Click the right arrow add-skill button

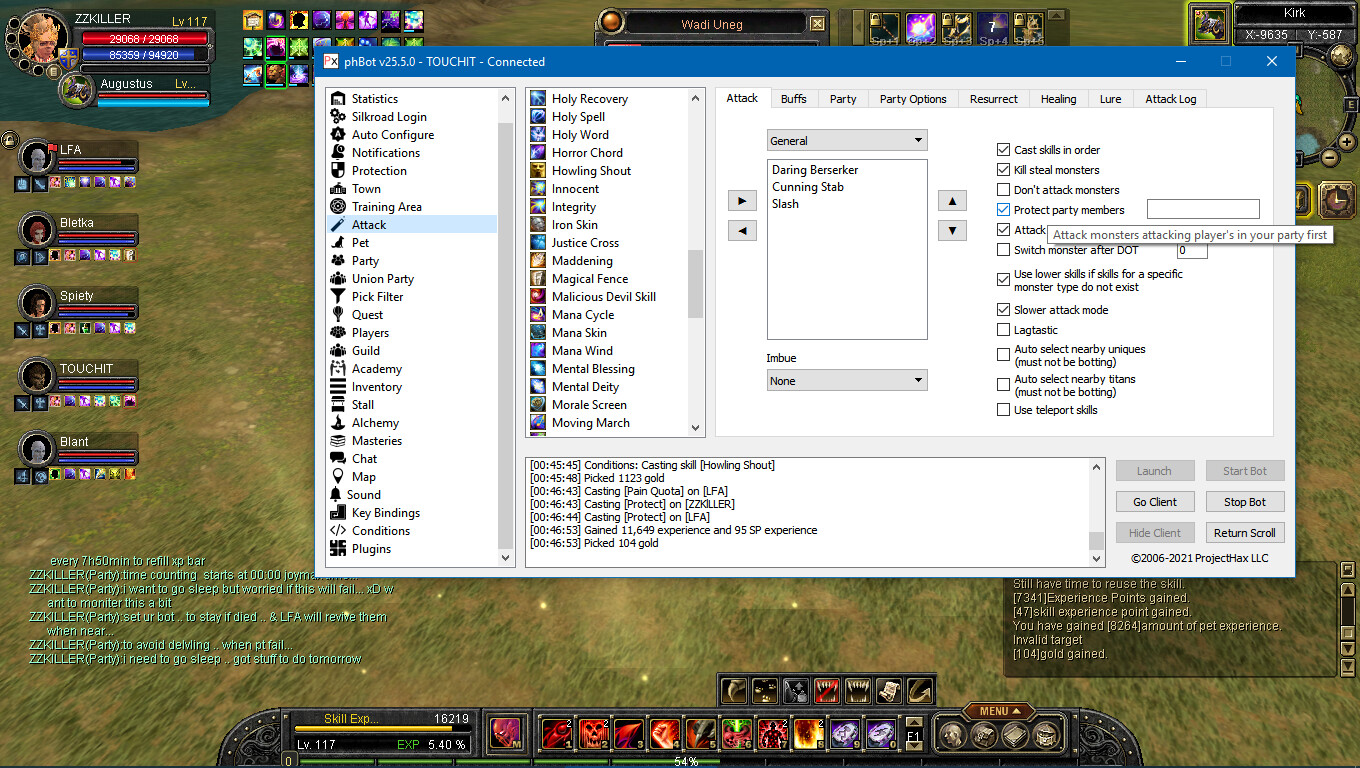(x=741, y=201)
